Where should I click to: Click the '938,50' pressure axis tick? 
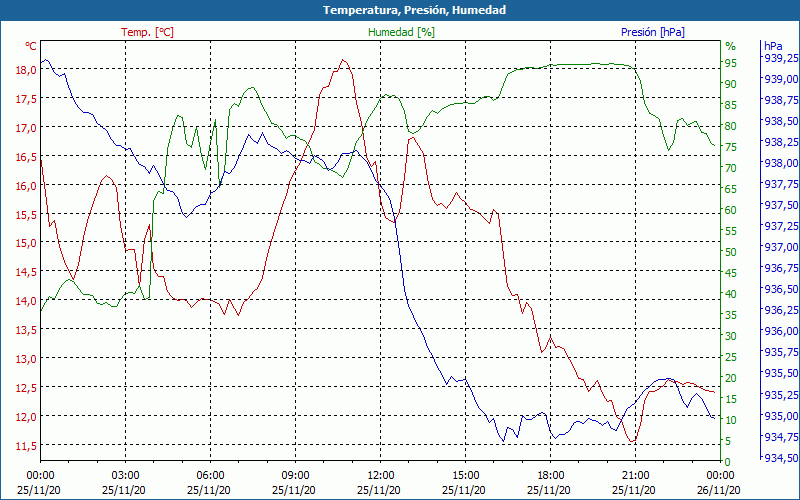(782, 121)
